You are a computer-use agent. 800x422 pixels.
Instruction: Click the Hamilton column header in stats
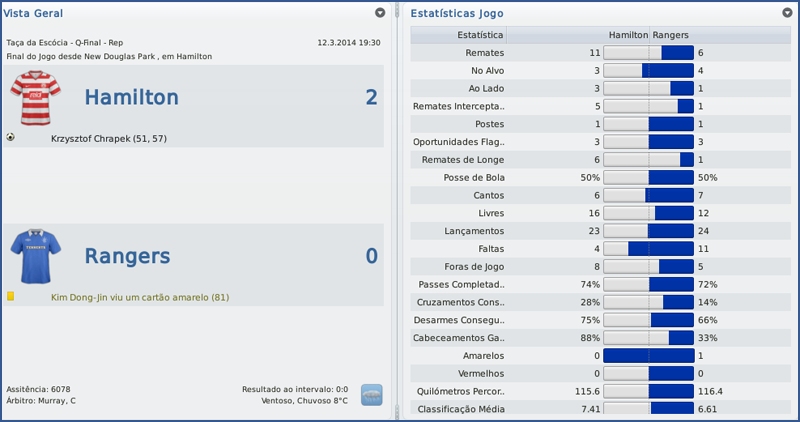click(628, 34)
